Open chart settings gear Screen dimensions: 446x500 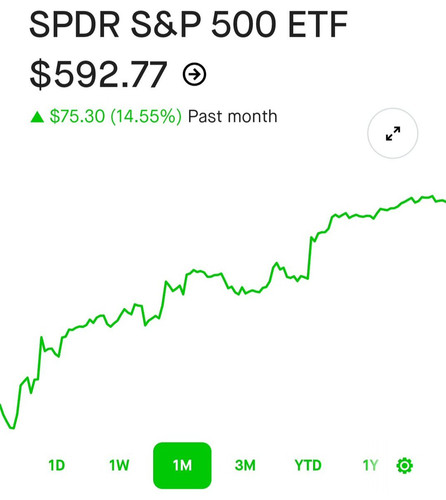click(x=405, y=465)
